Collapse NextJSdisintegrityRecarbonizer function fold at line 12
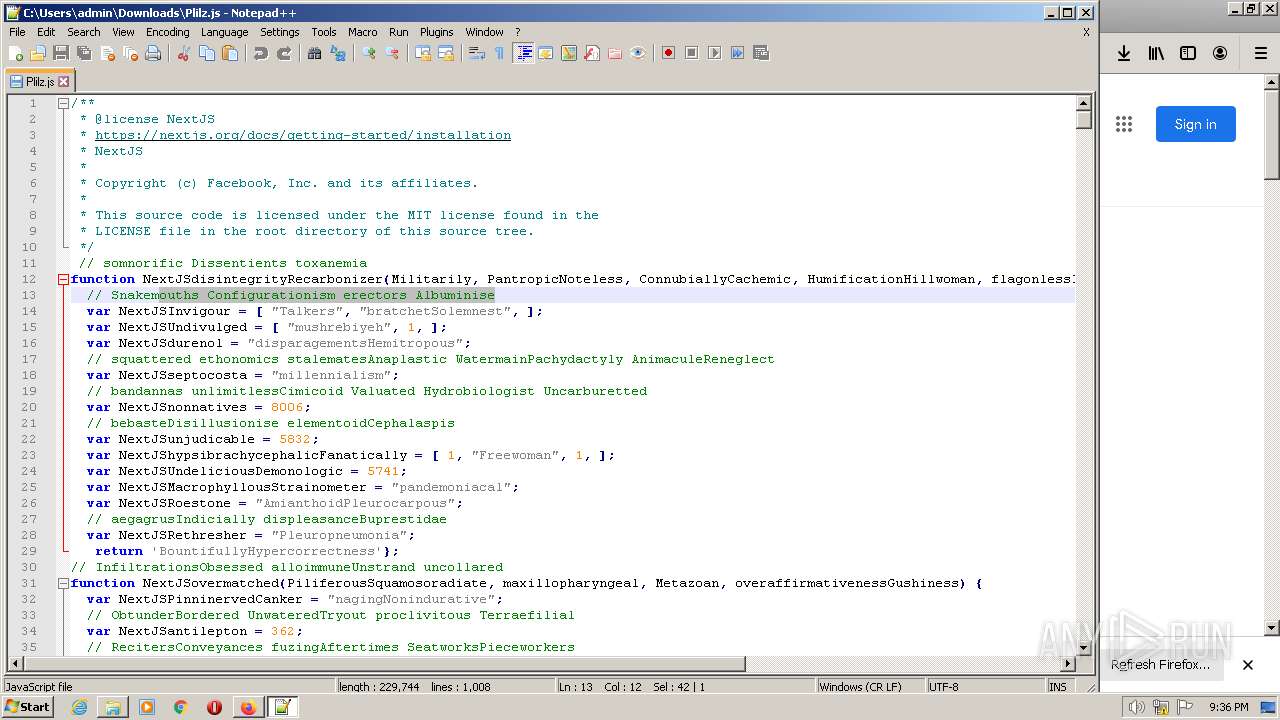The height and width of the screenshot is (720, 1280). click(x=63, y=279)
